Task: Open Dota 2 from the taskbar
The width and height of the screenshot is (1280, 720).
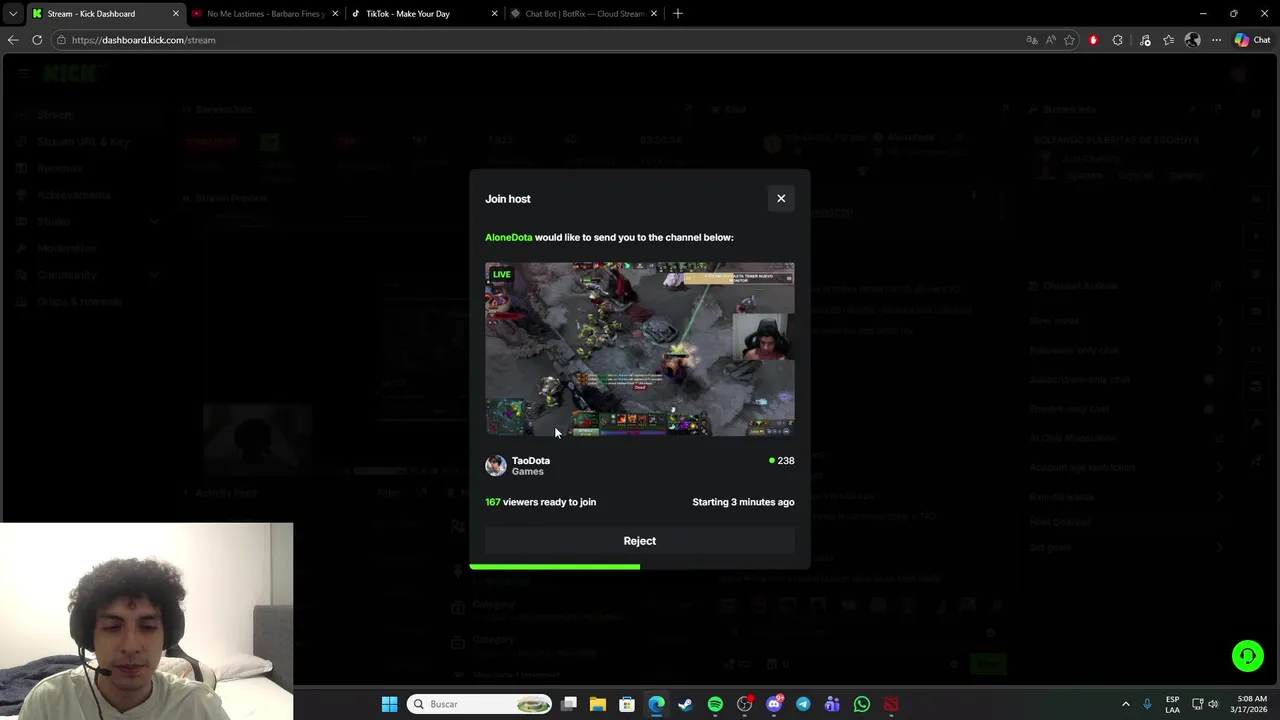Action: pos(891,704)
